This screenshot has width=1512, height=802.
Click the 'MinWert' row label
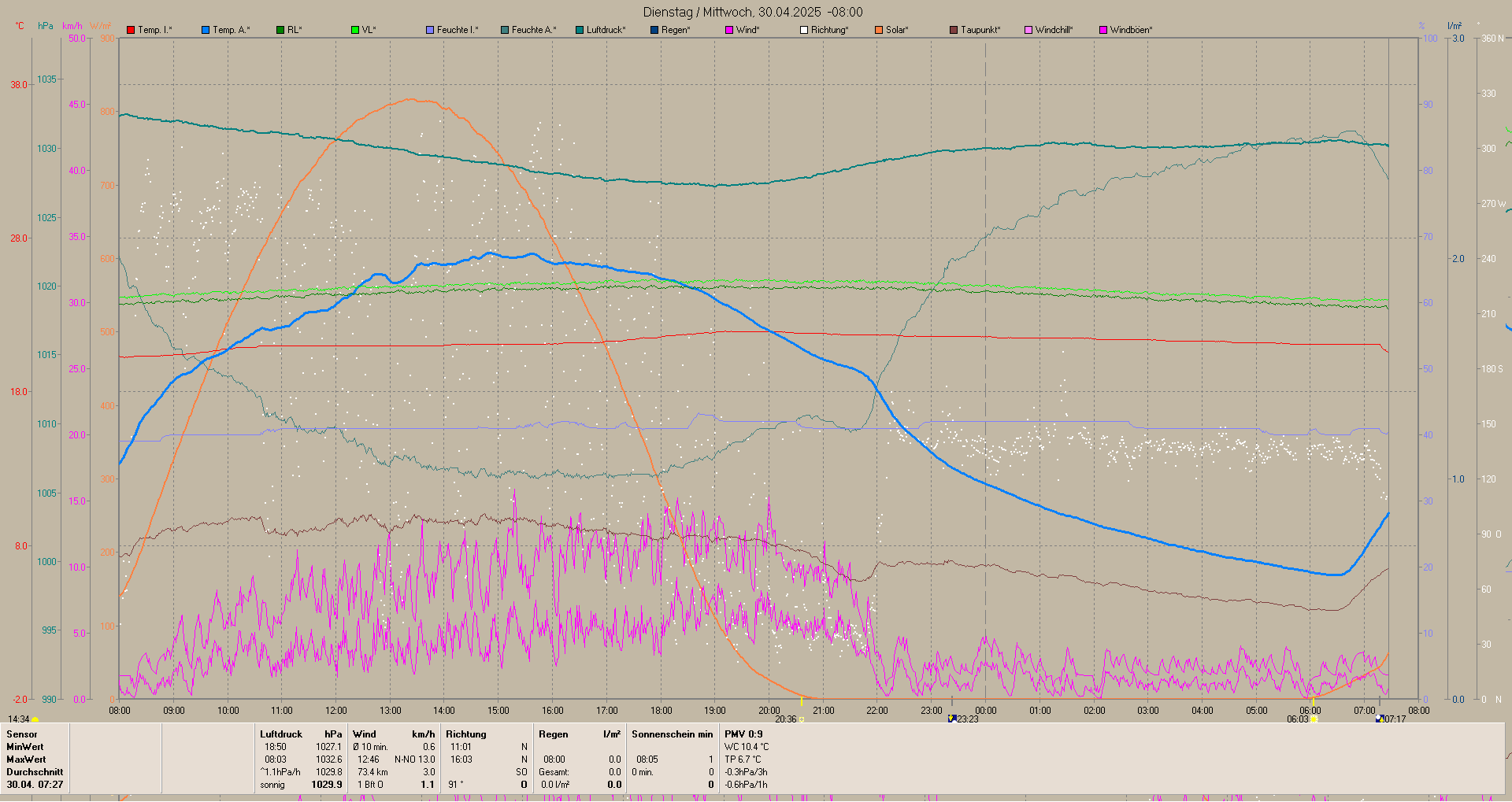coord(25,747)
